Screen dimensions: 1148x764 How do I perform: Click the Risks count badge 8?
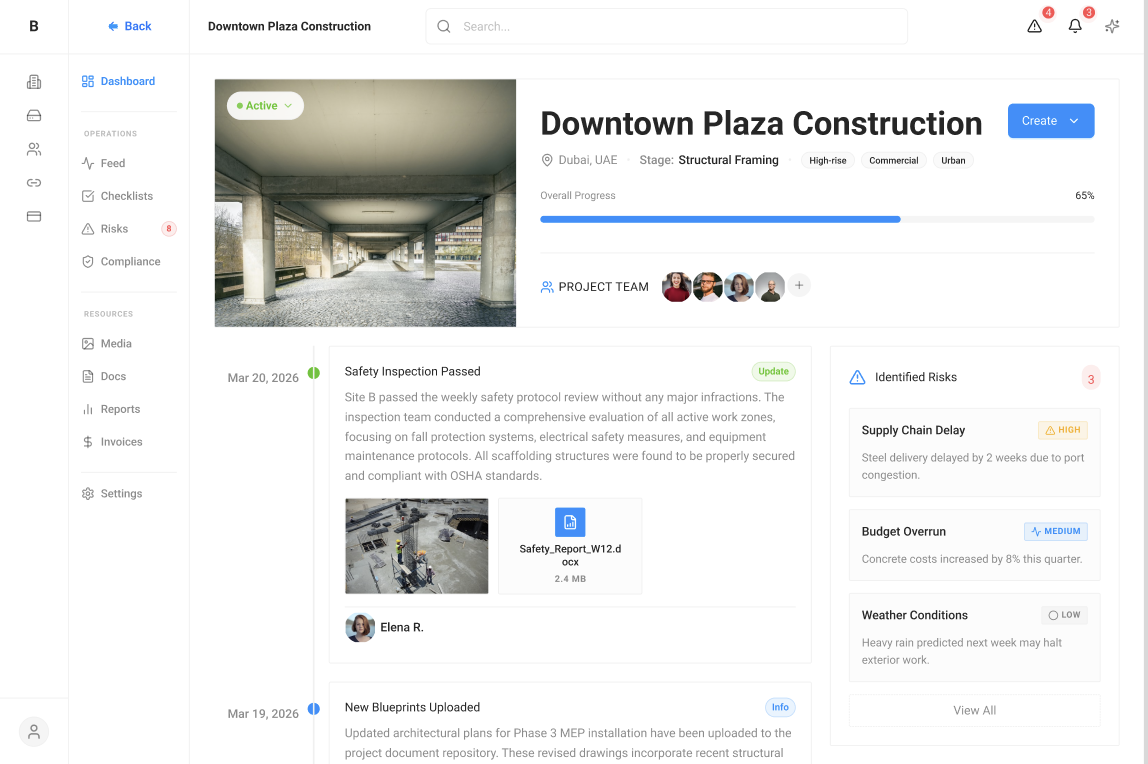pyautogui.click(x=169, y=229)
